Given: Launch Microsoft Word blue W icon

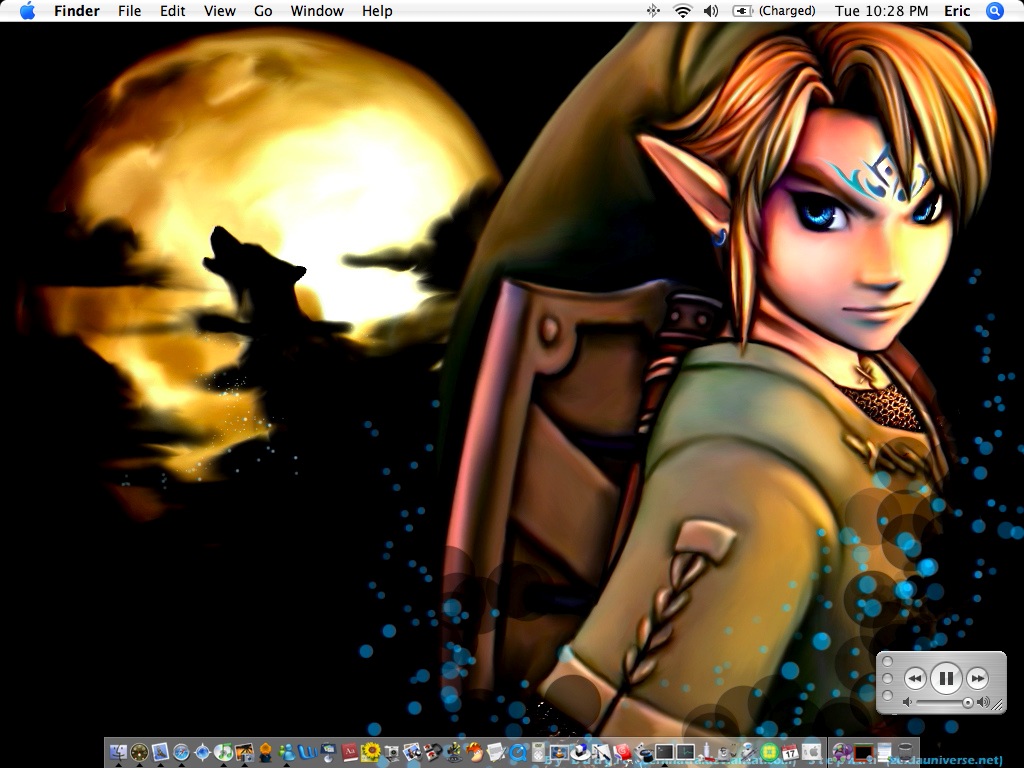Looking at the screenshot, I should pyautogui.click(x=308, y=752).
